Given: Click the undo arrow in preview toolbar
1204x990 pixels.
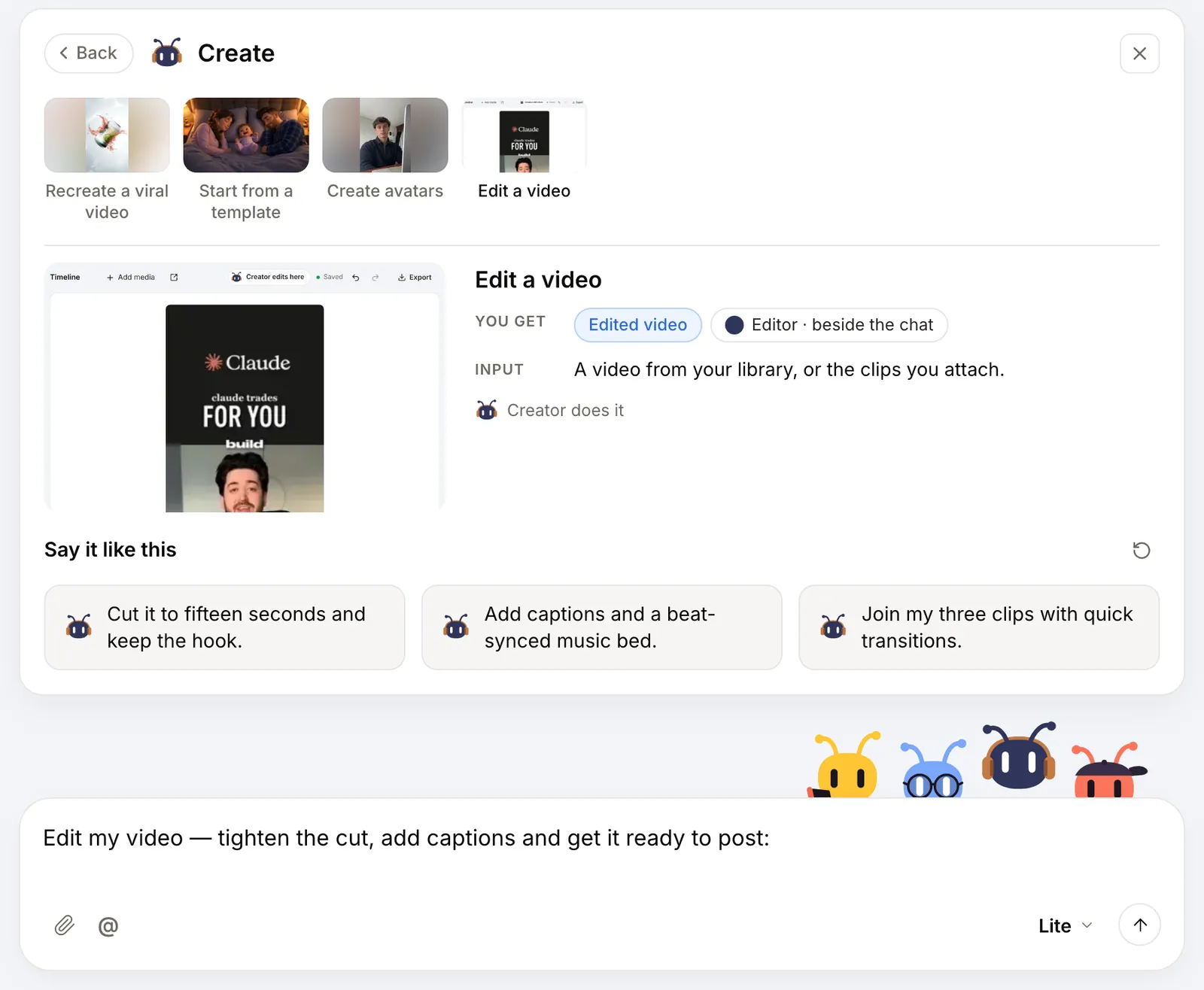Looking at the screenshot, I should [x=356, y=278].
